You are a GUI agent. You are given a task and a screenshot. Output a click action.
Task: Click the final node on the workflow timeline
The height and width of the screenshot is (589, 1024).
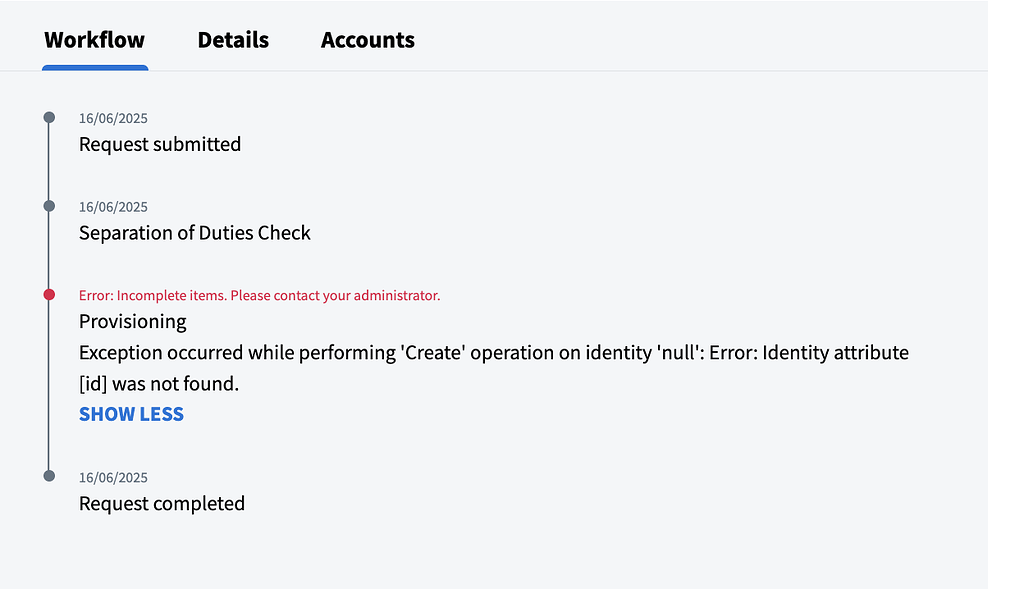click(x=49, y=476)
